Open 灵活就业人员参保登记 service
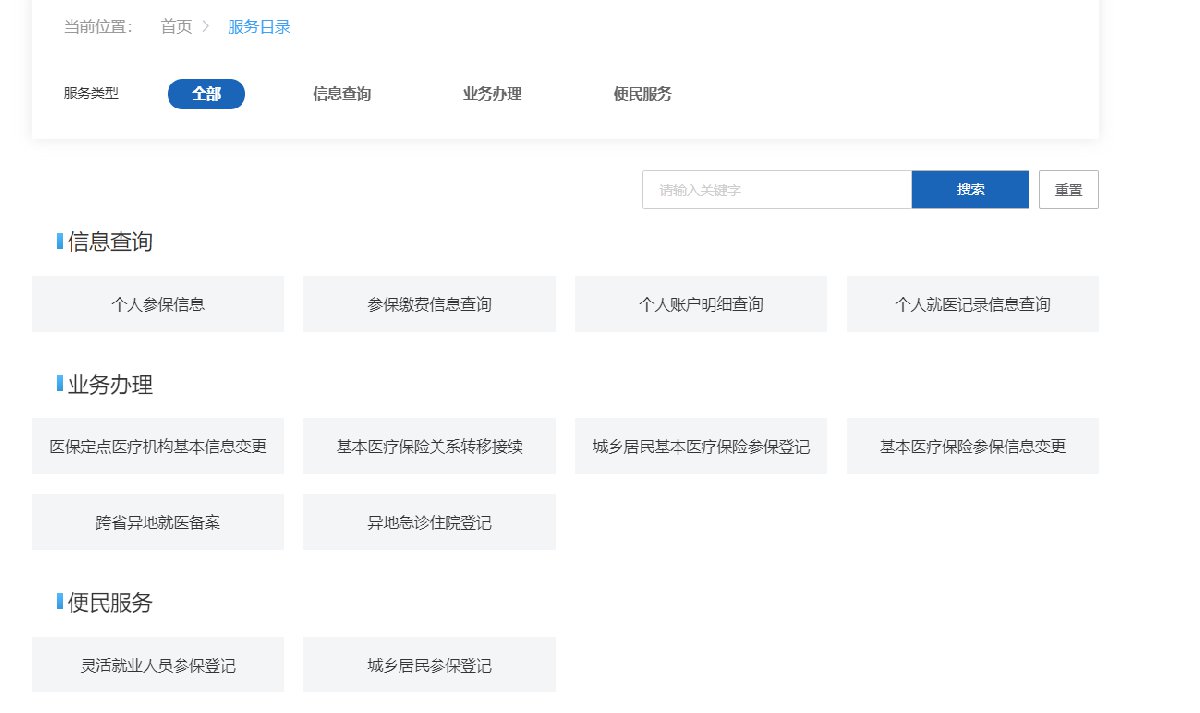Viewport: 1200px width, 713px height. (158, 665)
